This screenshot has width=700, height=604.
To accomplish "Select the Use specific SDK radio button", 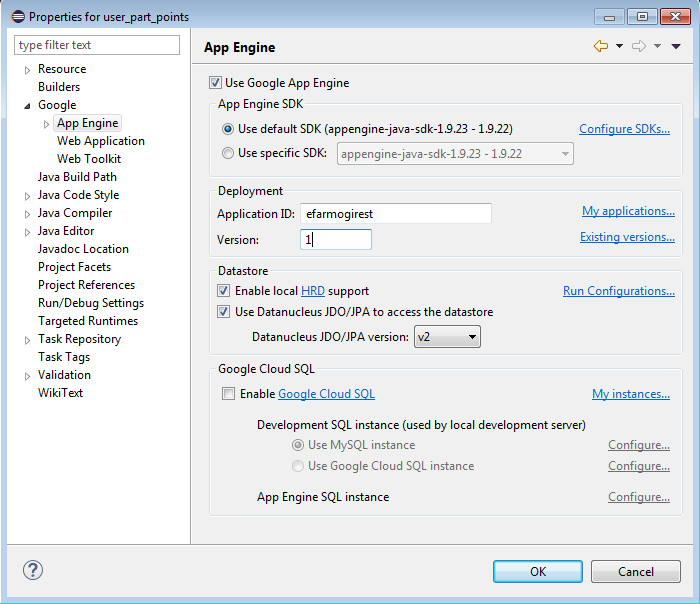I will click(x=228, y=153).
